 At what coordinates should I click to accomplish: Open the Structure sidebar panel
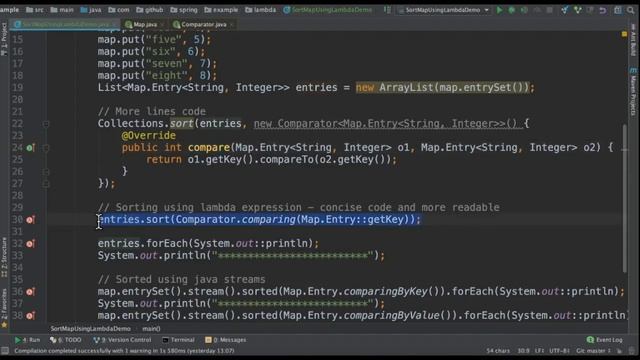point(4,257)
